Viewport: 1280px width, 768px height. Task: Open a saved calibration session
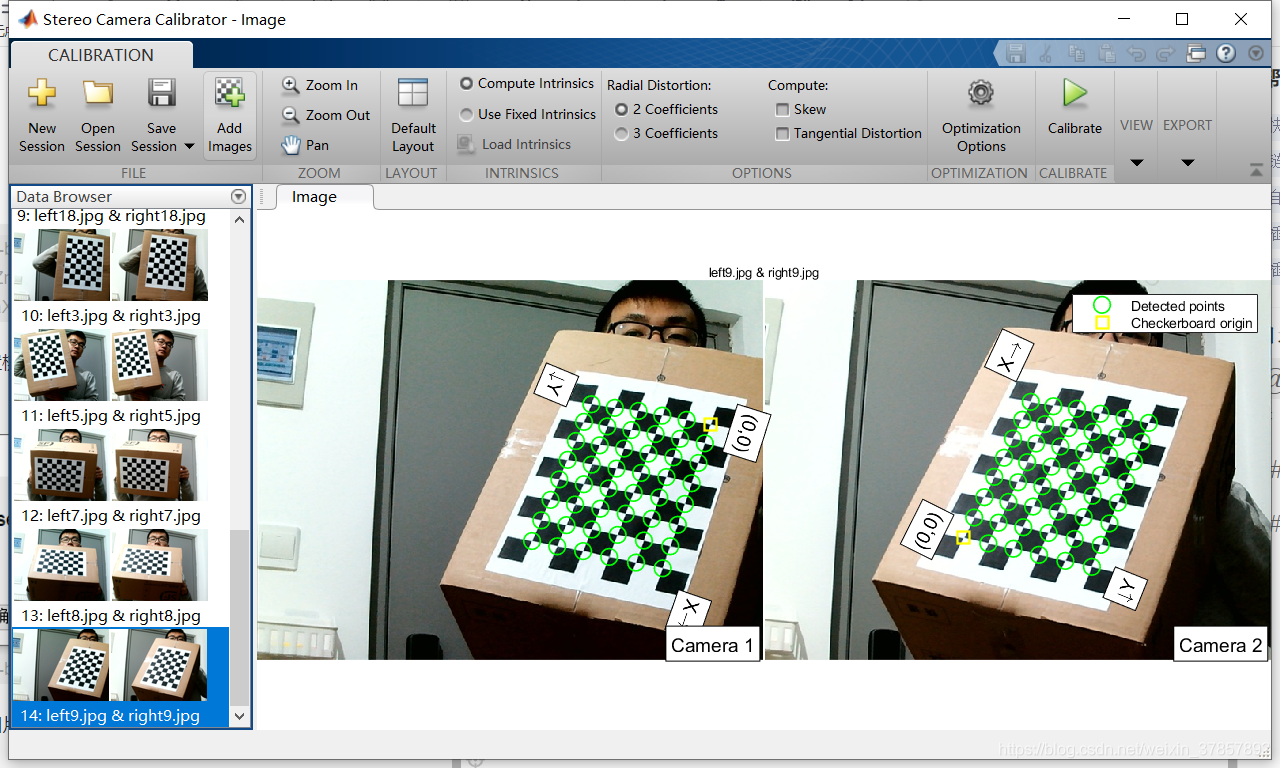point(98,115)
